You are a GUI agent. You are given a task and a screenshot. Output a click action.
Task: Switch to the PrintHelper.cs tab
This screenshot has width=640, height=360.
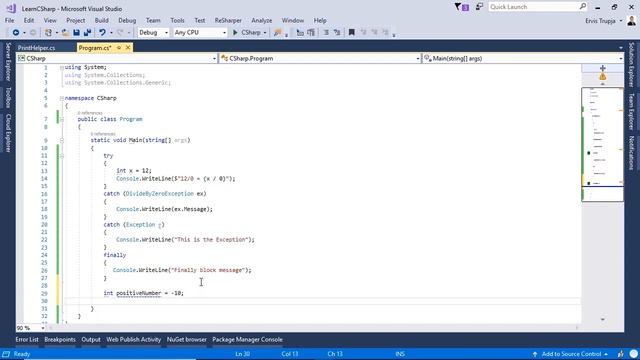36,48
